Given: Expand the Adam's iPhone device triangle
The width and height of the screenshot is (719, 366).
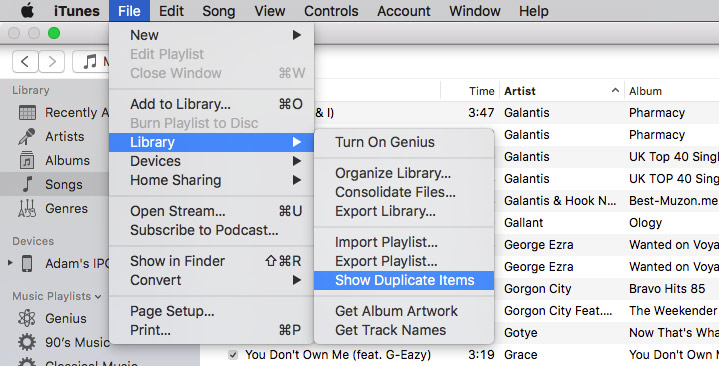Looking at the screenshot, I should click(10, 263).
